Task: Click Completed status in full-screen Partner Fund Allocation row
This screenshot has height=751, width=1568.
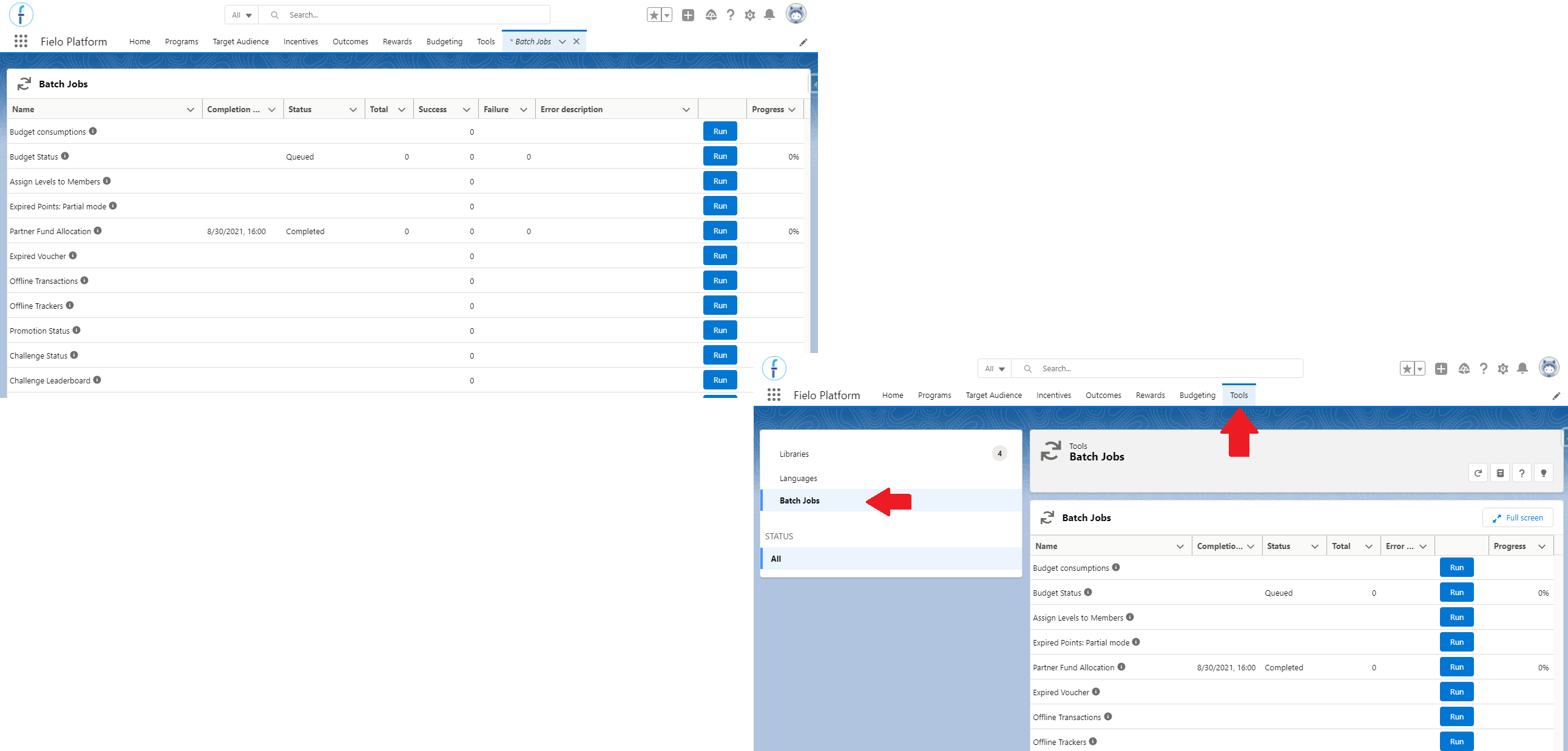Action: click(305, 231)
